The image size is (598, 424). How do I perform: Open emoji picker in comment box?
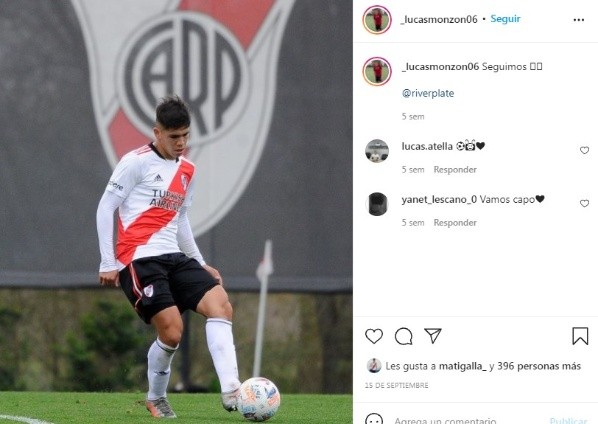(x=374, y=419)
